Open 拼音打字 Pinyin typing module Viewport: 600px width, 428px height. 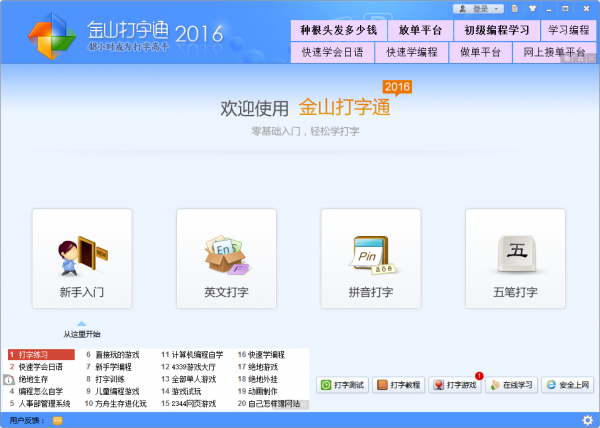[371, 256]
